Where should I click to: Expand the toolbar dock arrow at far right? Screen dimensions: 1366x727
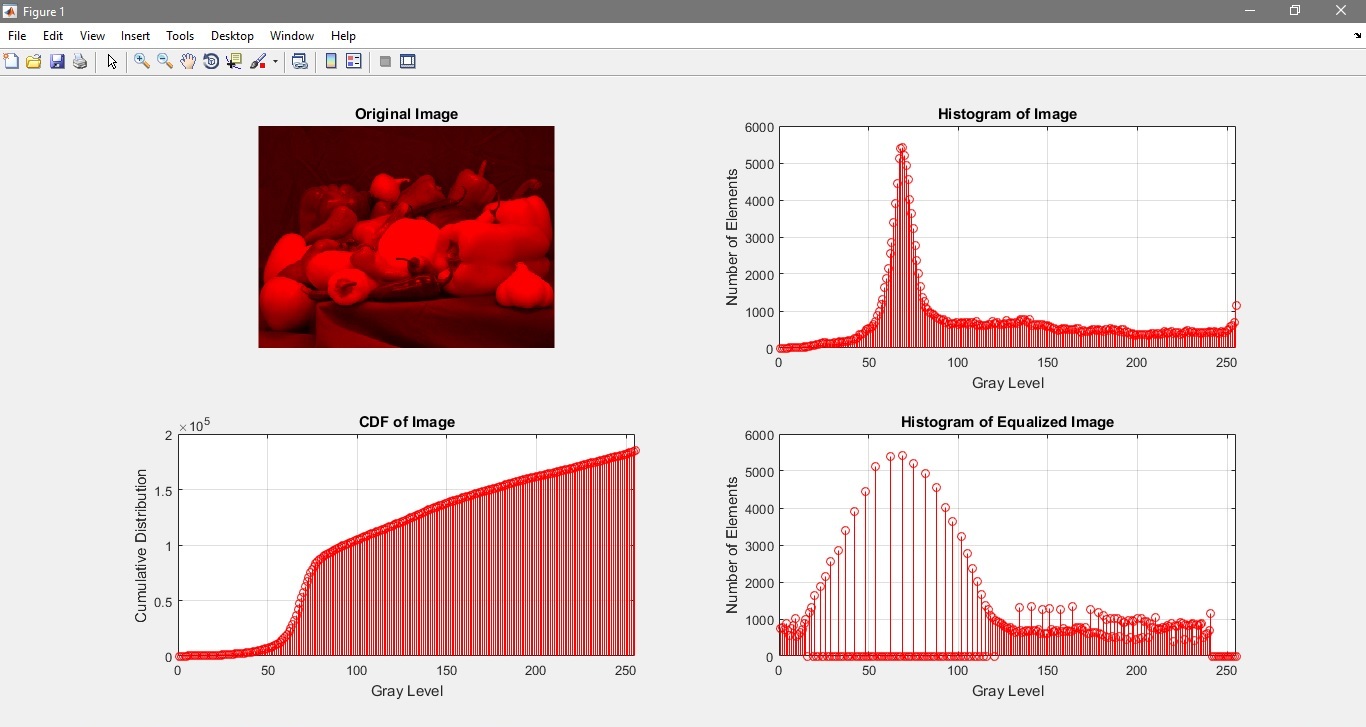(1357, 36)
